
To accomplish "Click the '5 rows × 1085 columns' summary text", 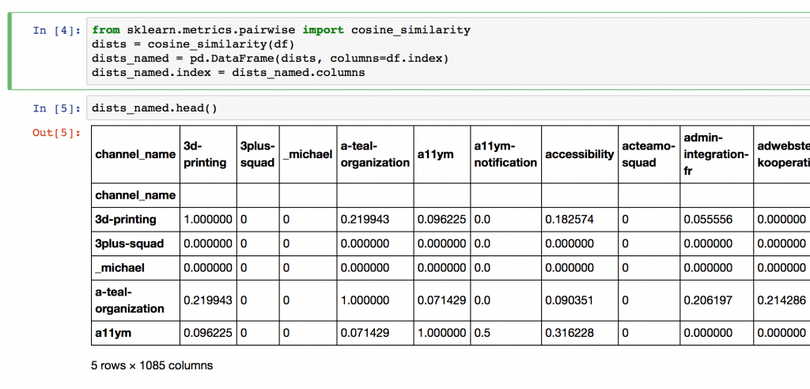I will click(x=152, y=365).
